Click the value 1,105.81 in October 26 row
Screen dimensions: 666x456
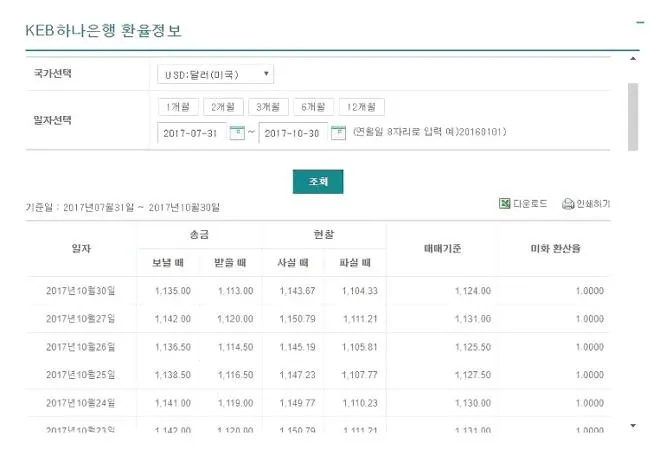click(x=360, y=347)
